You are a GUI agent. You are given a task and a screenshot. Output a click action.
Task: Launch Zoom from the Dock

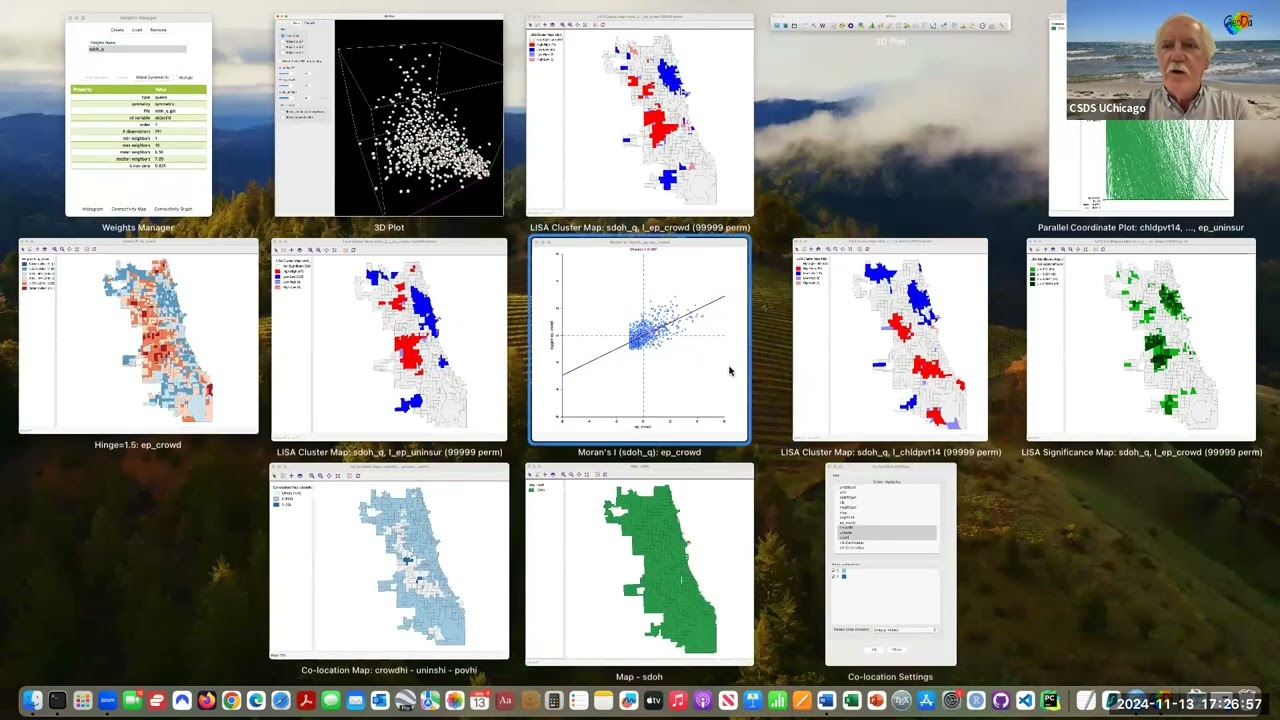point(107,700)
